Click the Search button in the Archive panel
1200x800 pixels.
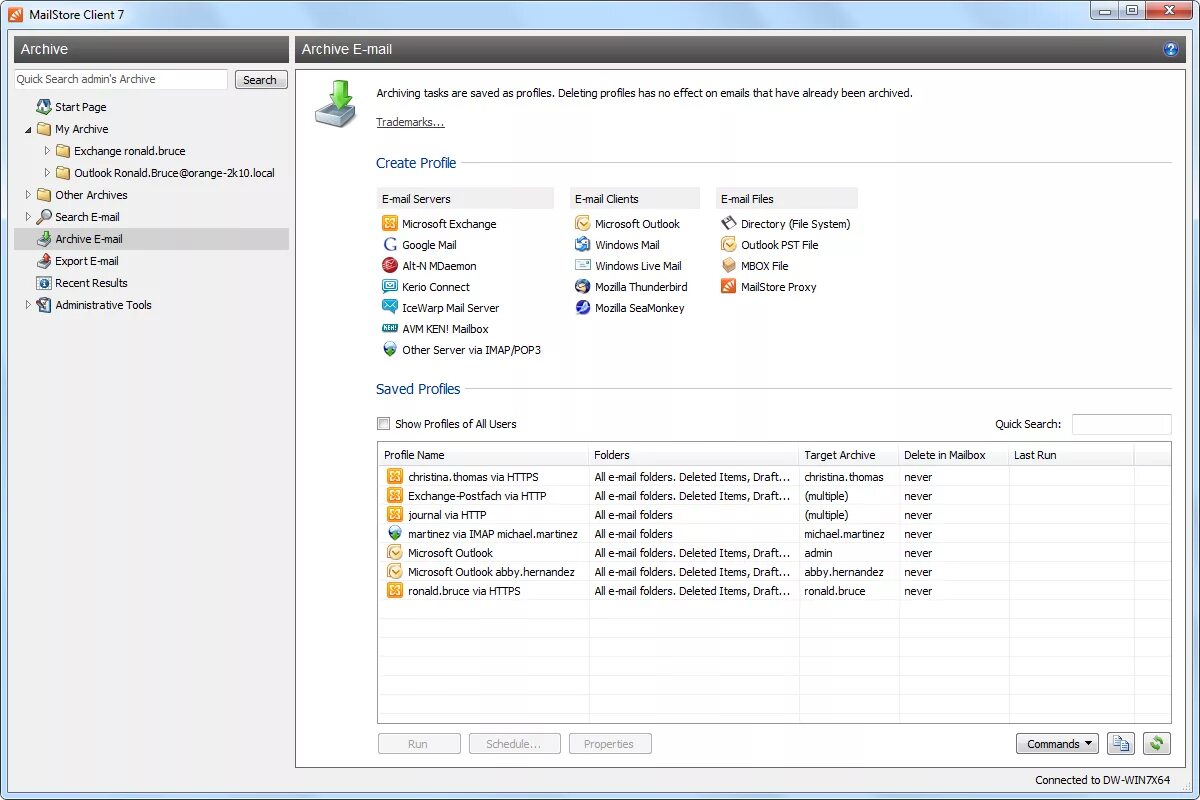(260, 80)
